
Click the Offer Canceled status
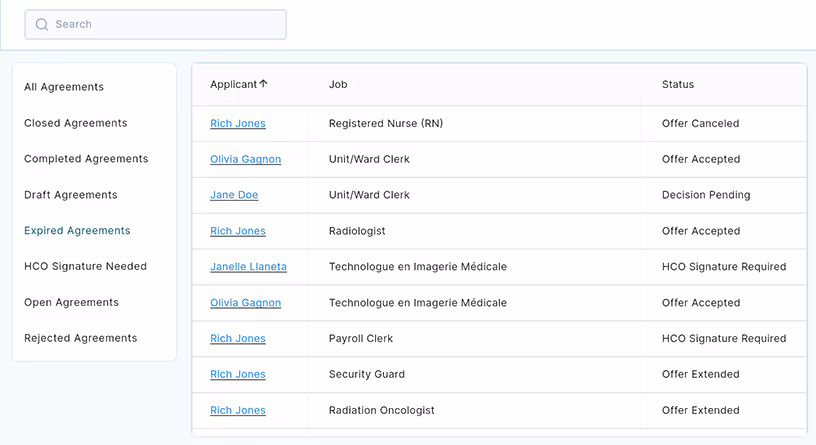coord(700,123)
